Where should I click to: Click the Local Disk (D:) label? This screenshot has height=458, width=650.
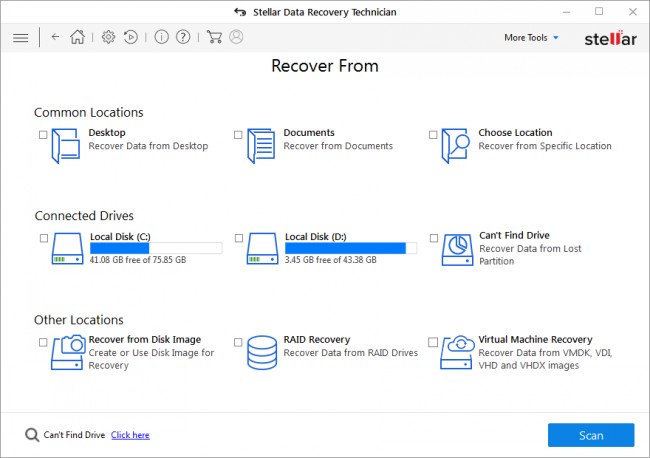pos(315,237)
